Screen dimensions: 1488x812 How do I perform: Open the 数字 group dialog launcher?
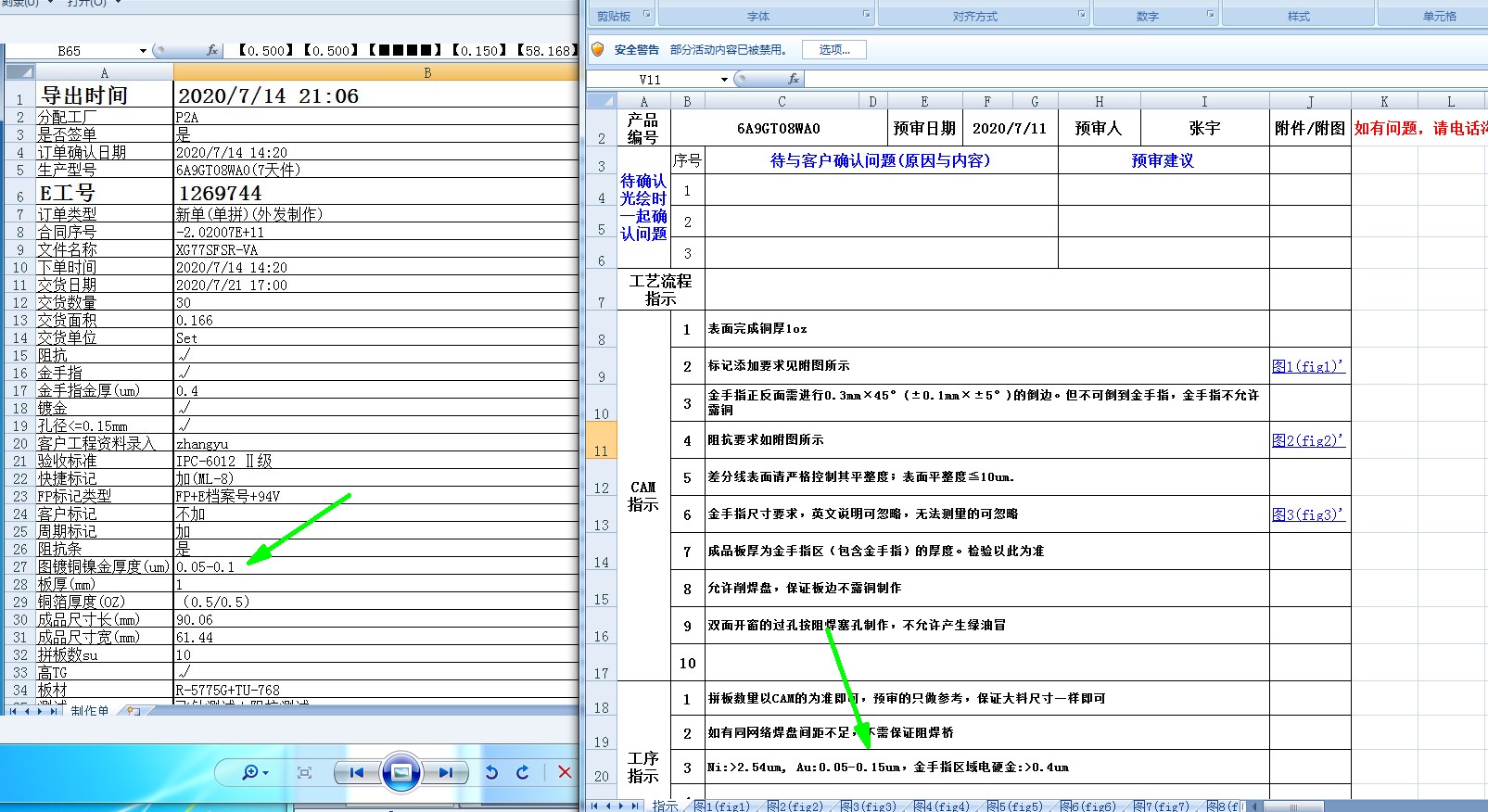coord(1210,15)
